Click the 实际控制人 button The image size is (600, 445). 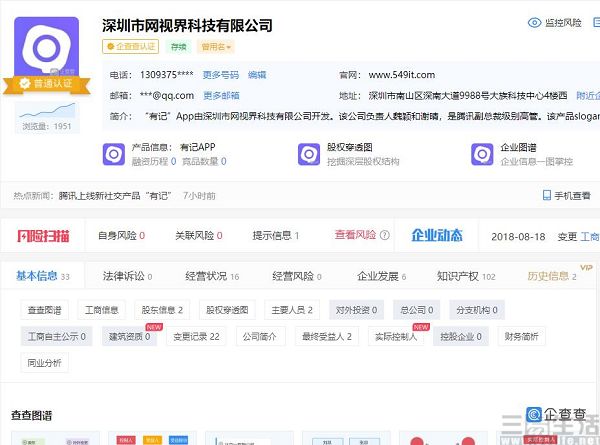click(x=396, y=337)
